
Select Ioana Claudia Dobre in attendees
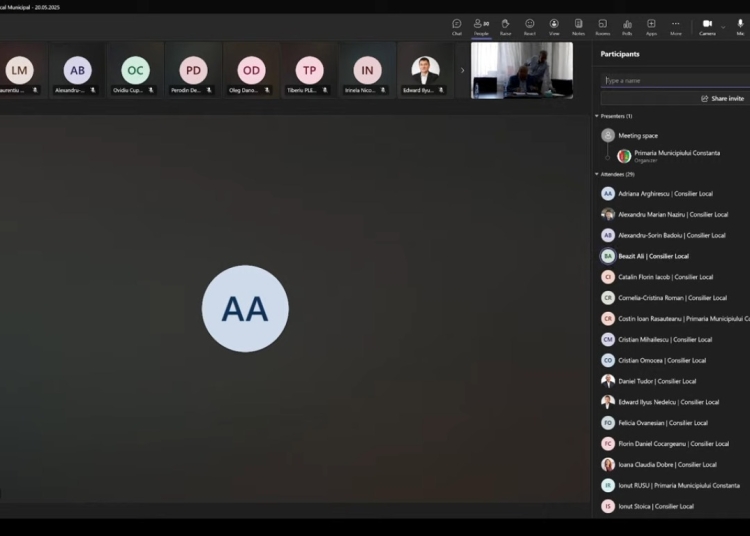tap(671, 464)
